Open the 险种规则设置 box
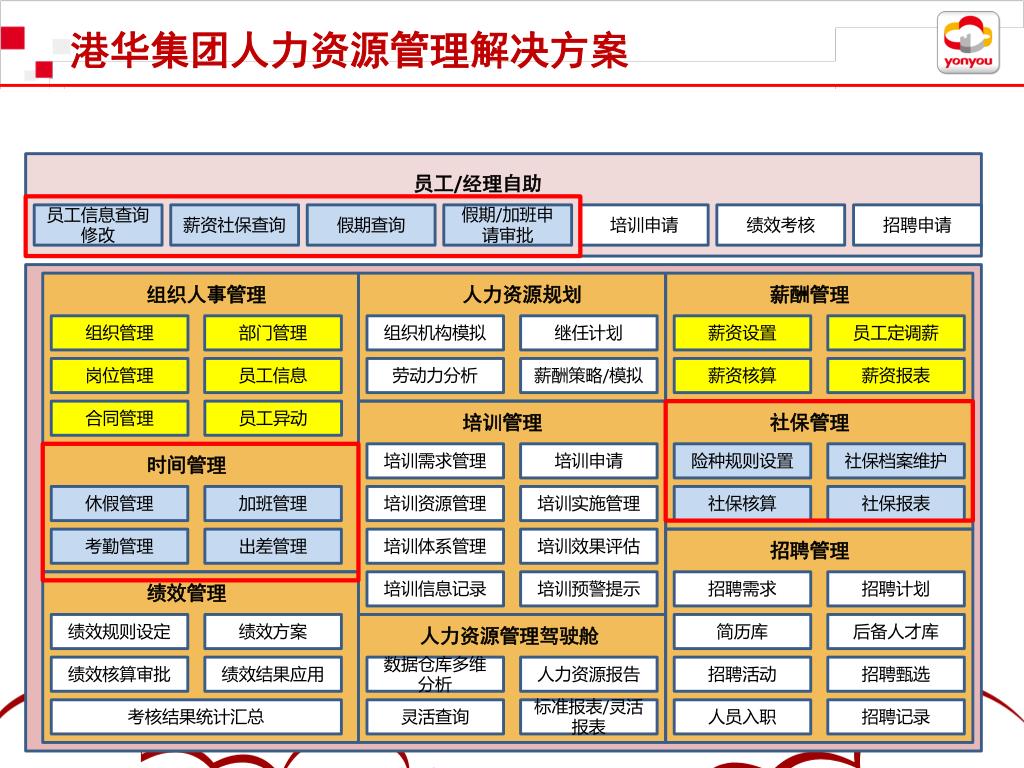The width and height of the screenshot is (1024, 768). (x=742, y=461)
